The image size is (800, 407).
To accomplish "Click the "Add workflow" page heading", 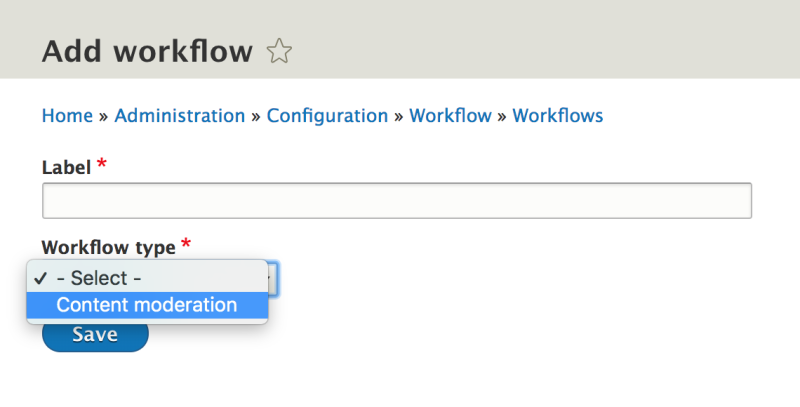I will (147, 52).
